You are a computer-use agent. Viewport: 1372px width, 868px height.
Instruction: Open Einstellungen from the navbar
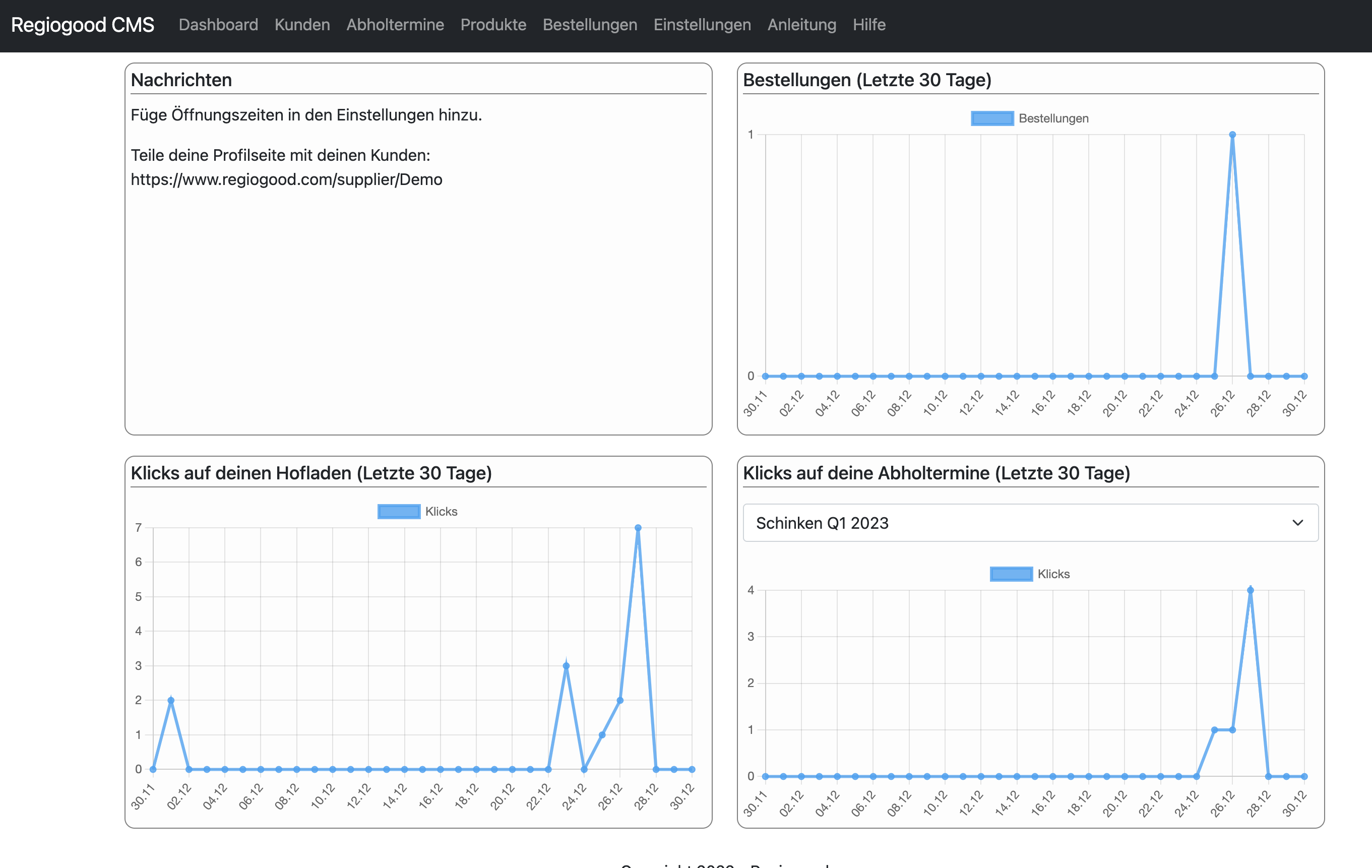pos(702,25)
